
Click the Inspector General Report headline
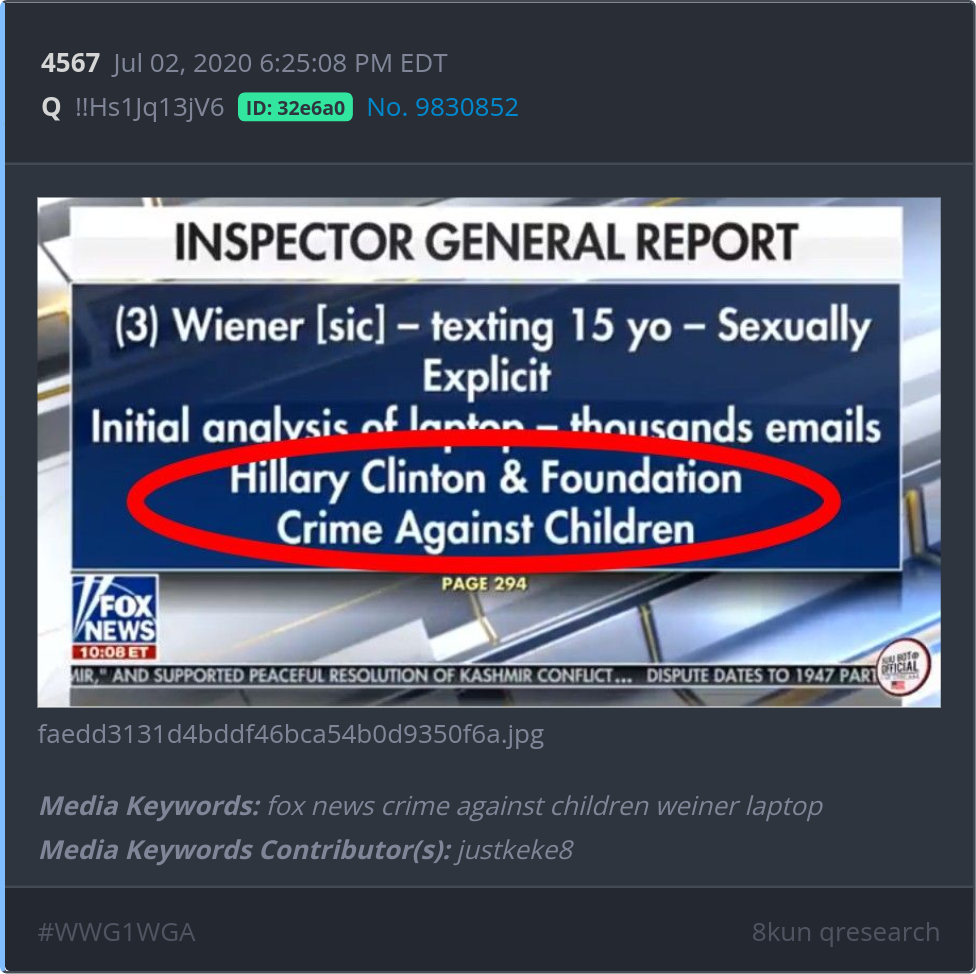486,241
